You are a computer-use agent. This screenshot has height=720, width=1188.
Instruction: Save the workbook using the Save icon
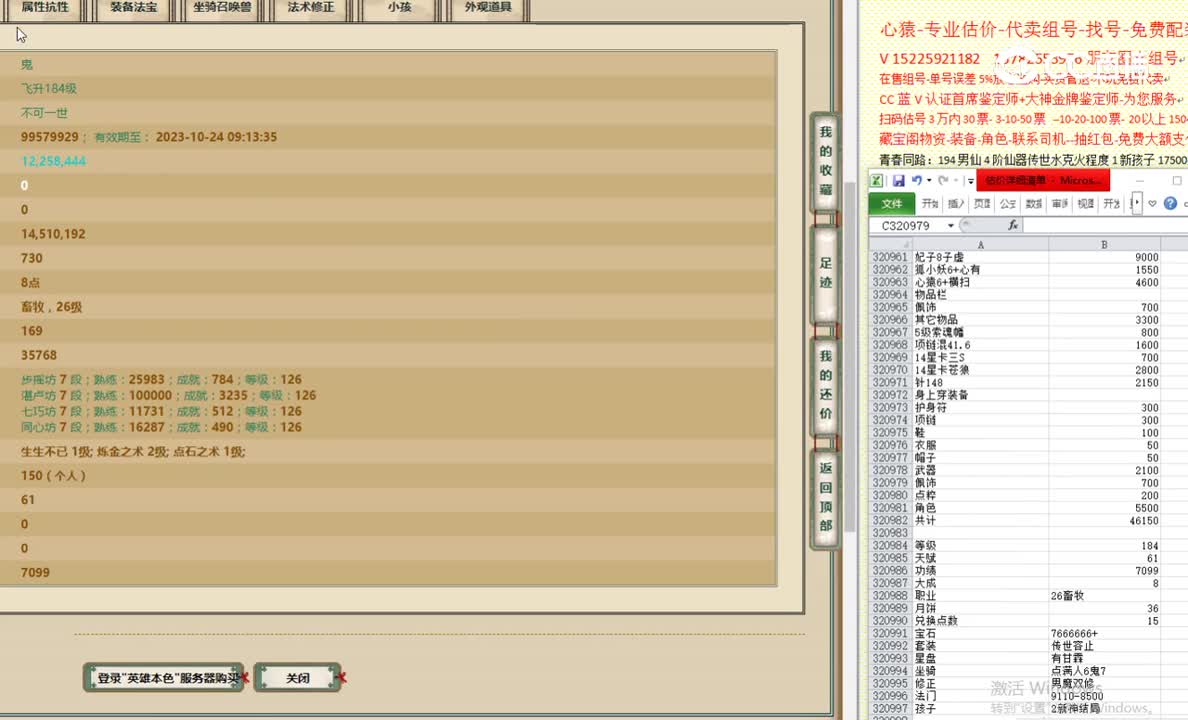899,180
